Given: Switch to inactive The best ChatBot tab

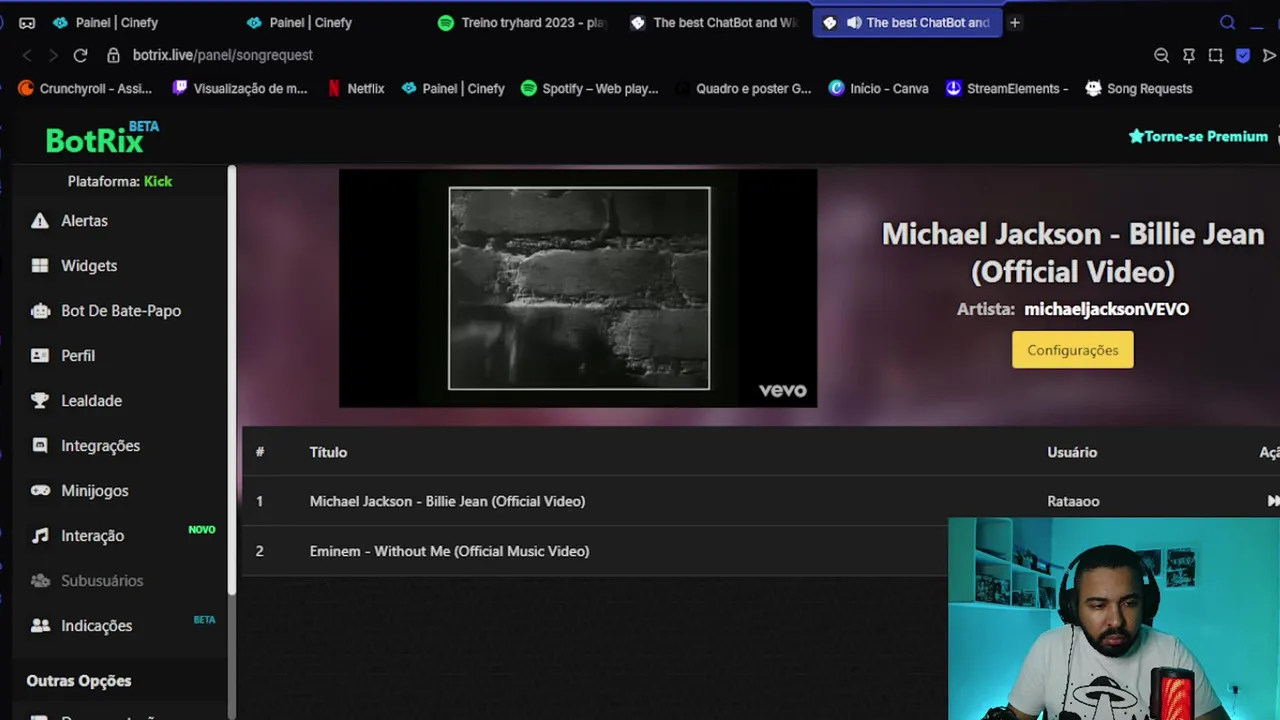Looking at the screenshot, I should pos(714,22).
